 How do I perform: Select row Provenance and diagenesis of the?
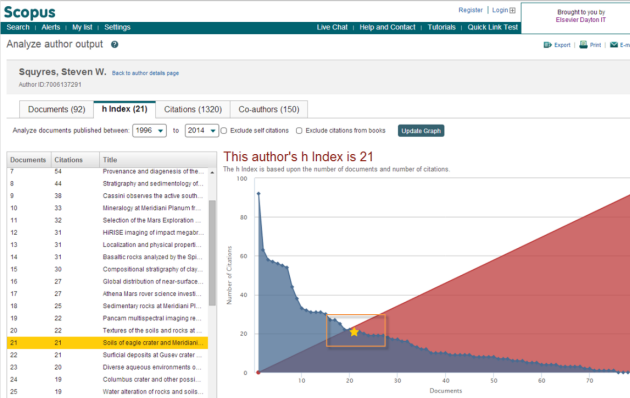108,171
